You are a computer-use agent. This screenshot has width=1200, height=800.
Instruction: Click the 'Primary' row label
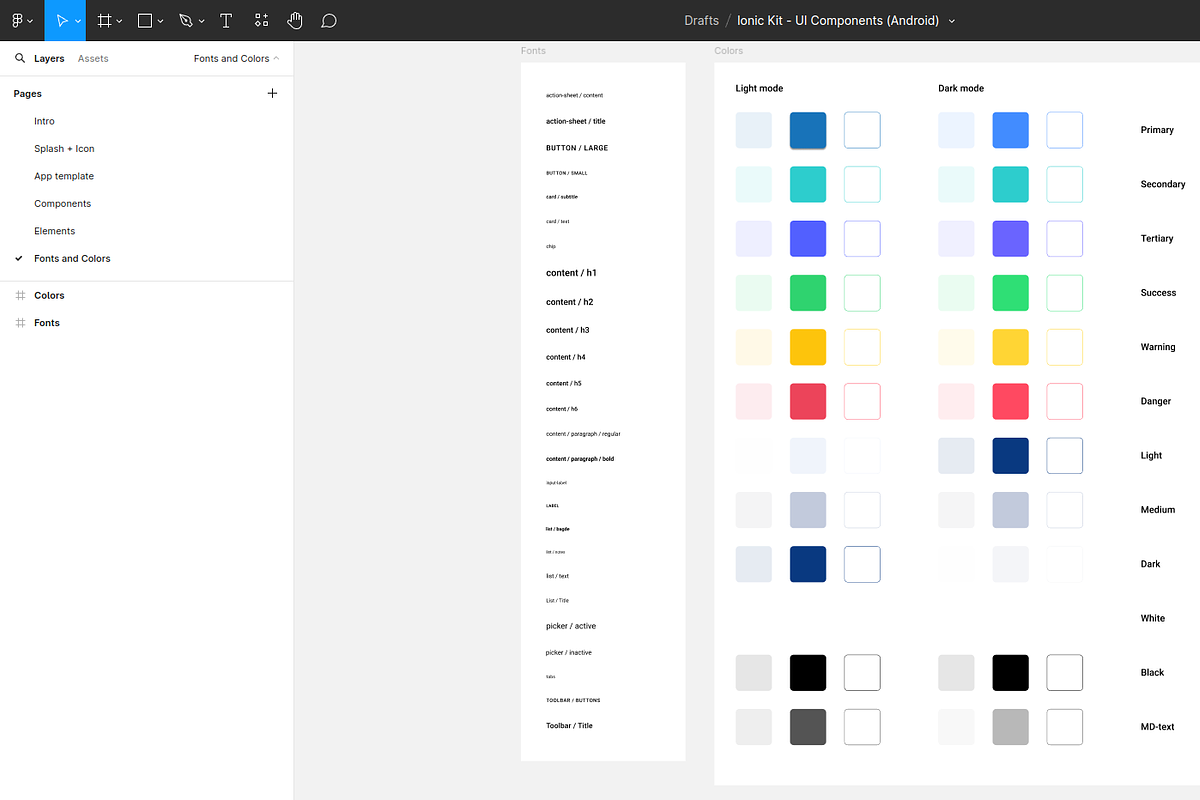pyautogui.click(x=1157, y=130)
